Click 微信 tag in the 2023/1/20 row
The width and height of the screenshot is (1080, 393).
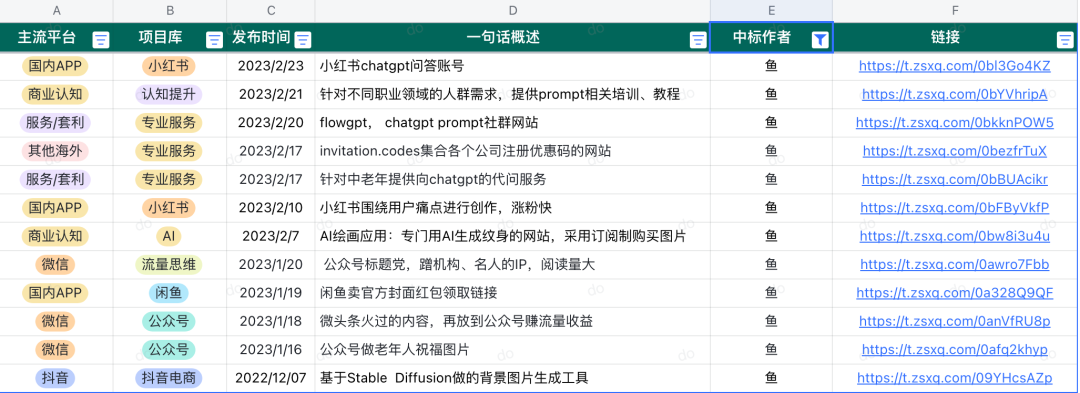[55, 264]
